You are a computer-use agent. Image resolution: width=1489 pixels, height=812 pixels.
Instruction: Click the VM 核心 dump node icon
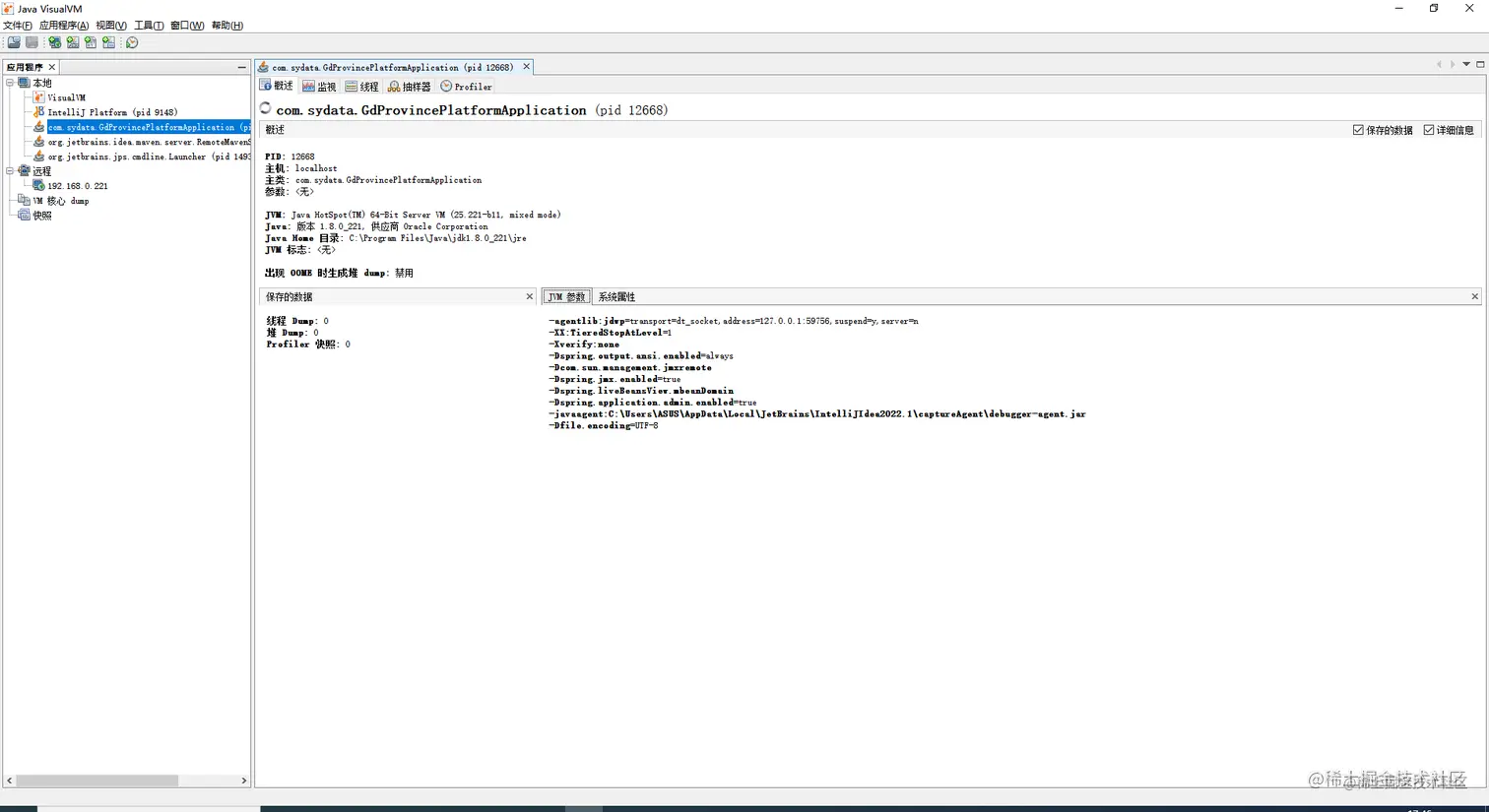coord(25,200)
